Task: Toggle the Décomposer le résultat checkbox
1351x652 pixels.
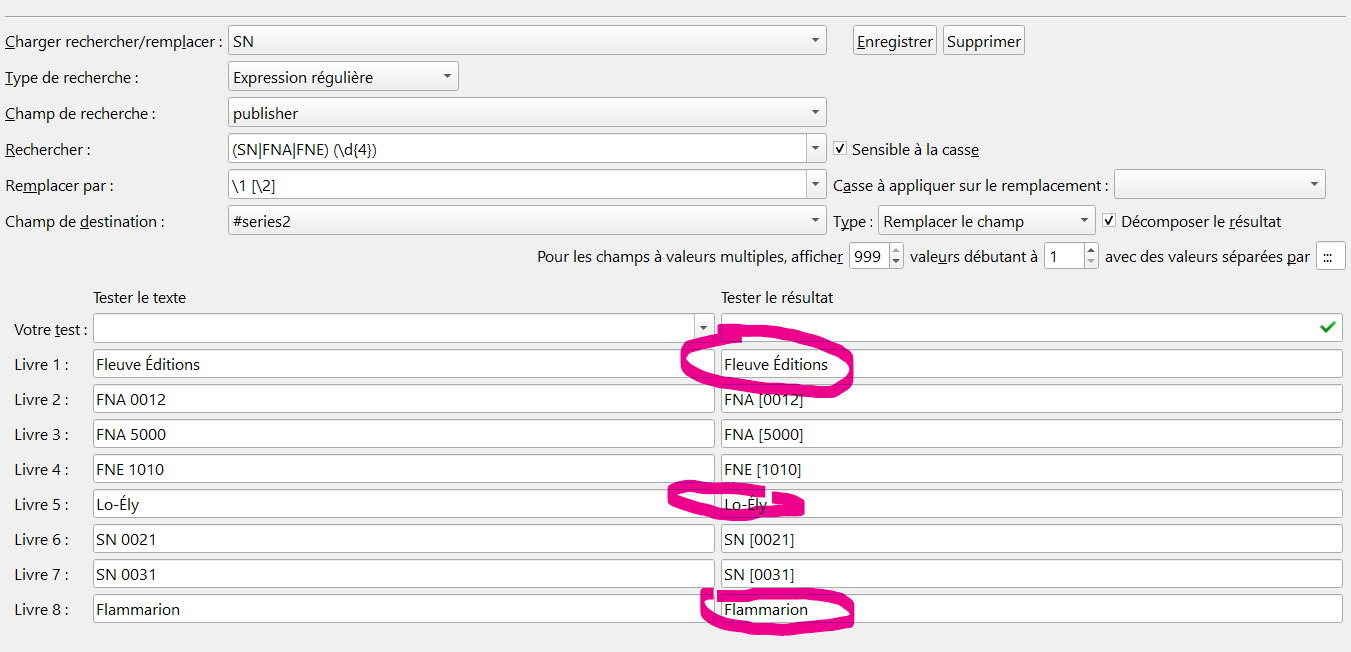Action: [x=1109, y=221]
